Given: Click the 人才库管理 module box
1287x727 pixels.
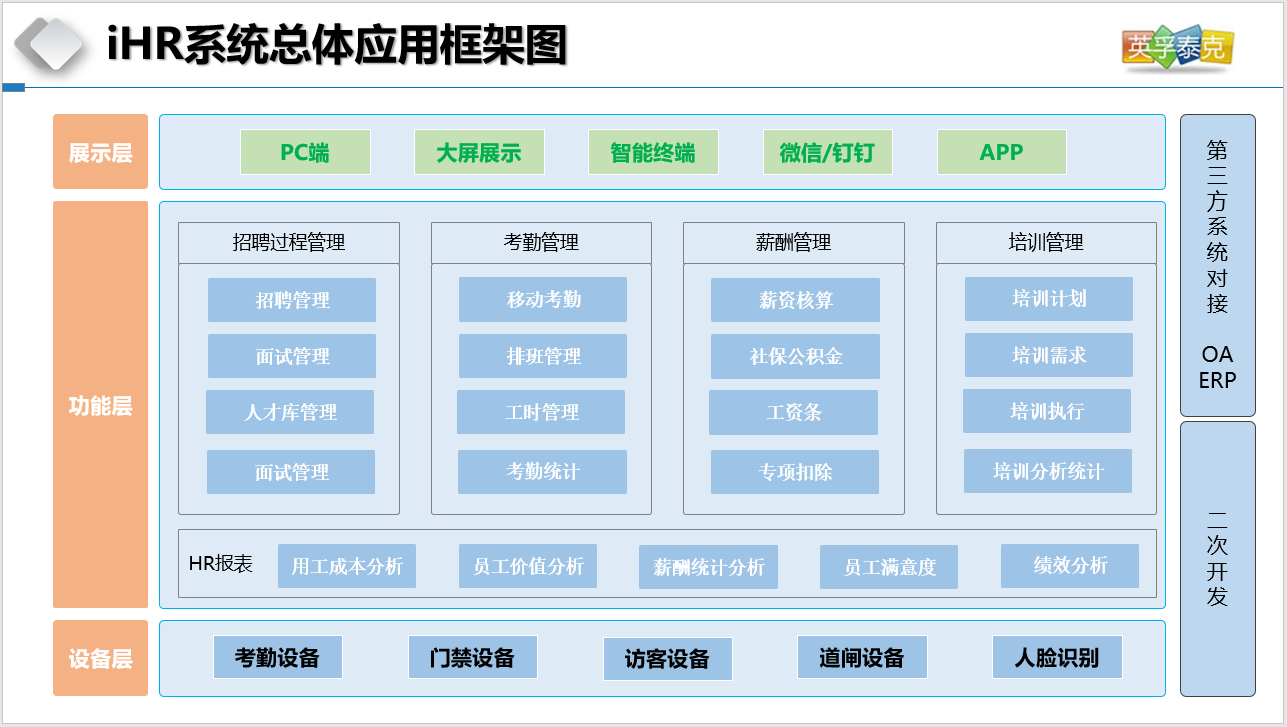Looking at the screenshot, I should click(x=290, y=412).
